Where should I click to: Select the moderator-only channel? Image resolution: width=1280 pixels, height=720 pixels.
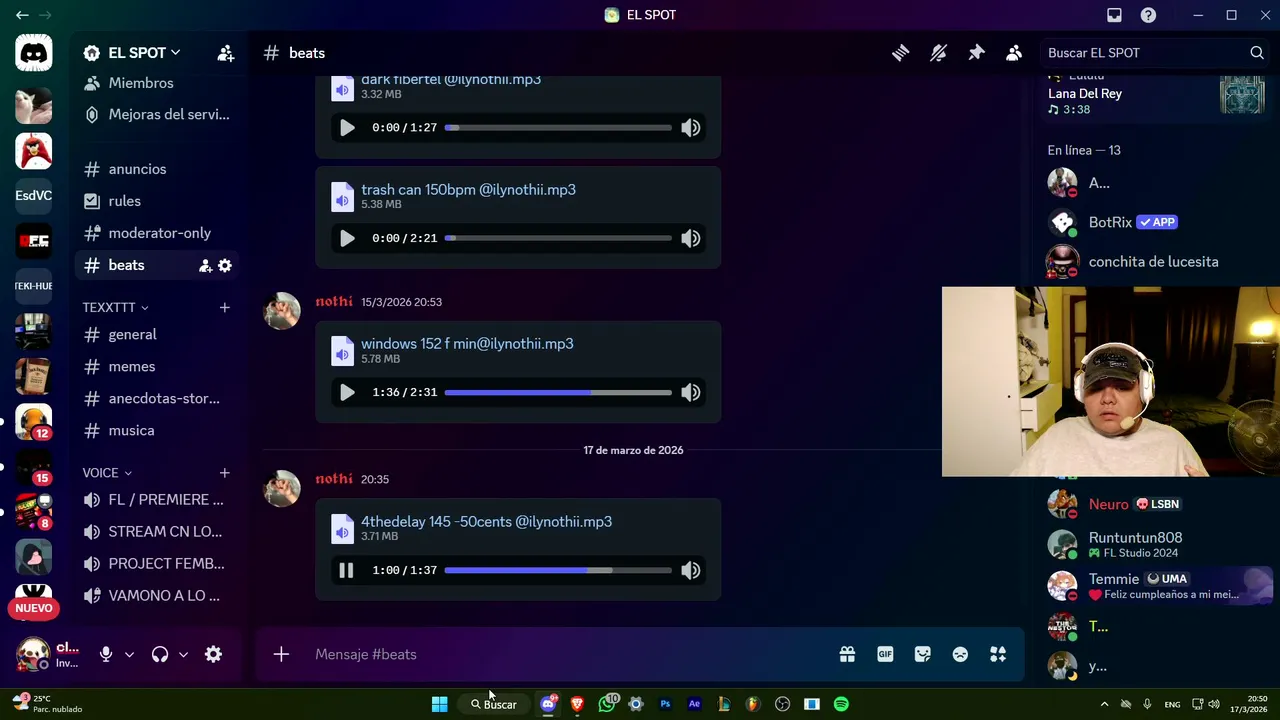coord(157,233)
